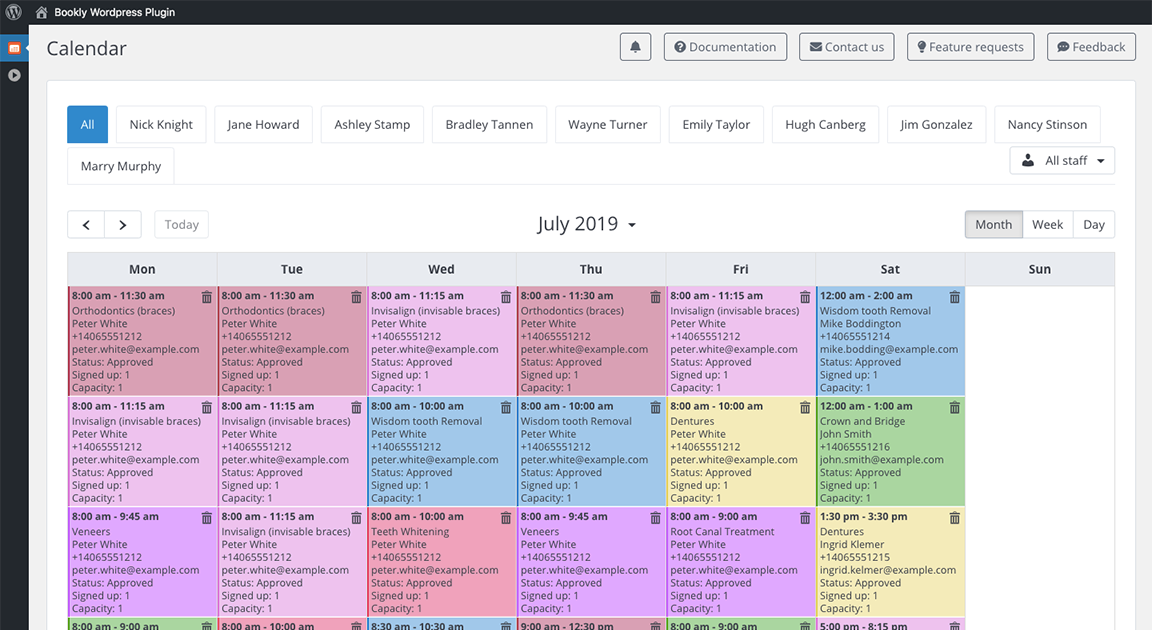Open Friday 8:00 am Dentures appointment block
The height and width of the screenshot is (630, 1152).
[x=741, y=452]
